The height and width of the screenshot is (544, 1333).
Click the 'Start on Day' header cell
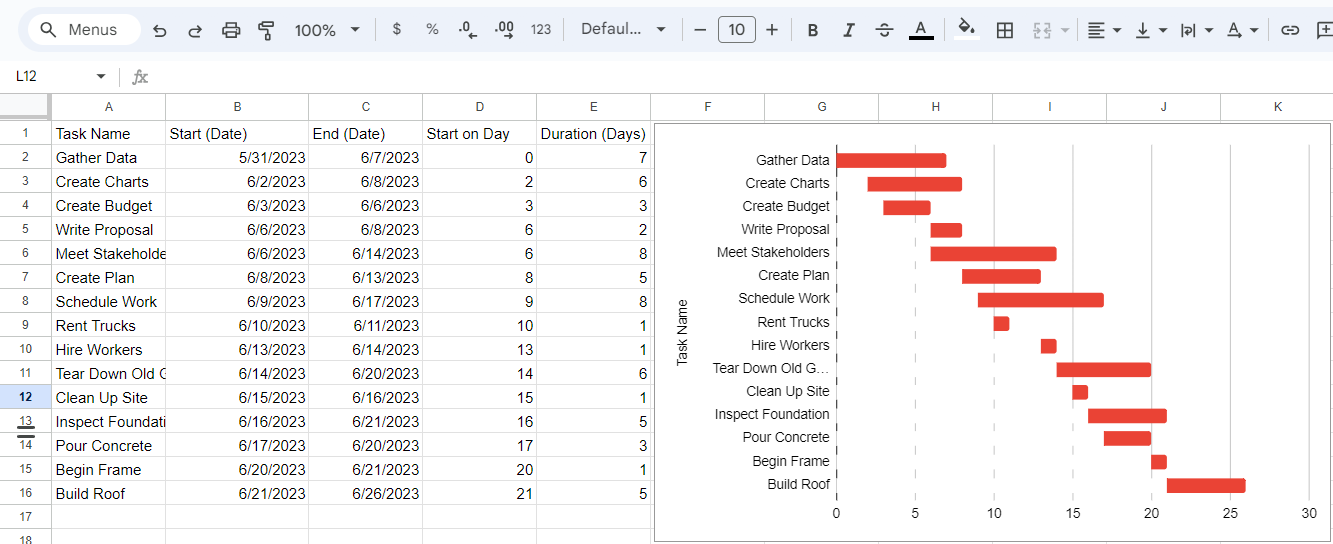pyautogui.click(x=480, y=133)
